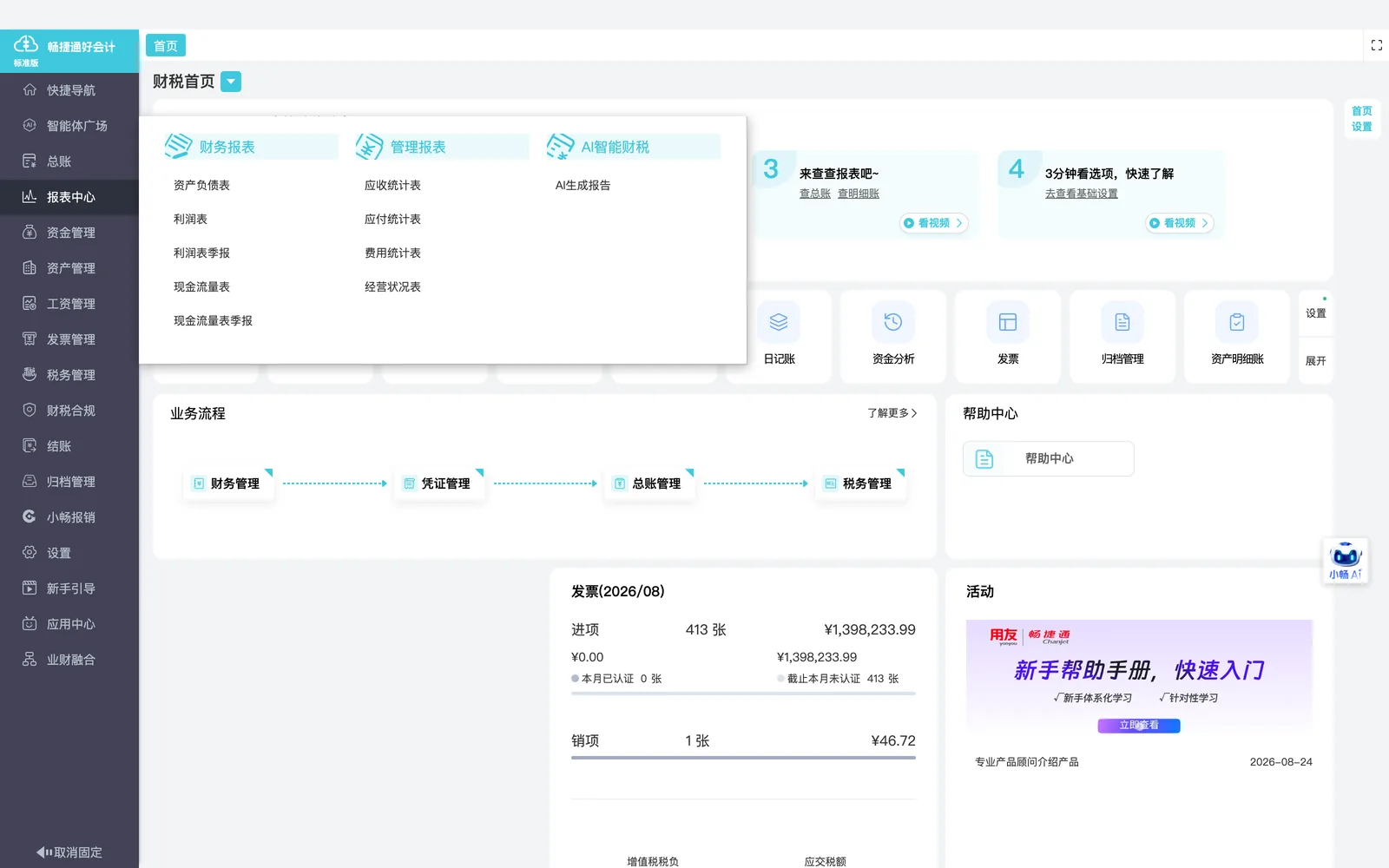Open 资金管理 sidebar item
This screenshot has width=1389, height=868.
(69, 233)
